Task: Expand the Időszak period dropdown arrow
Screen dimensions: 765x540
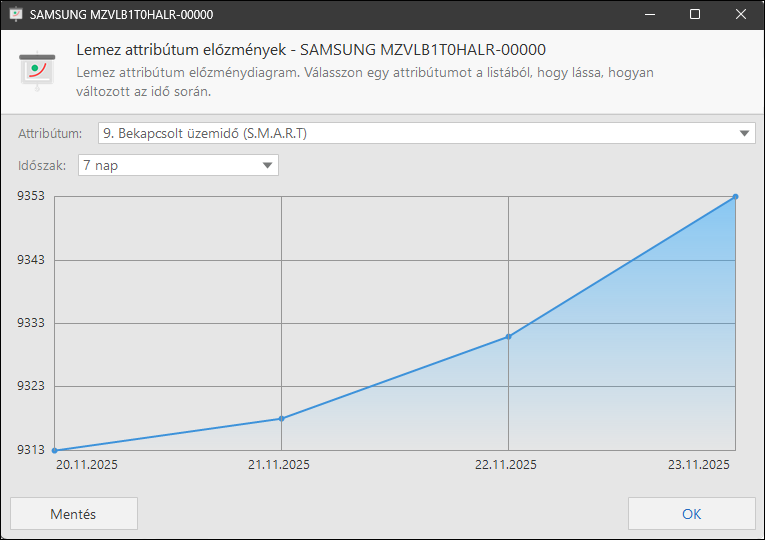Action: click(x=267, y=166)
